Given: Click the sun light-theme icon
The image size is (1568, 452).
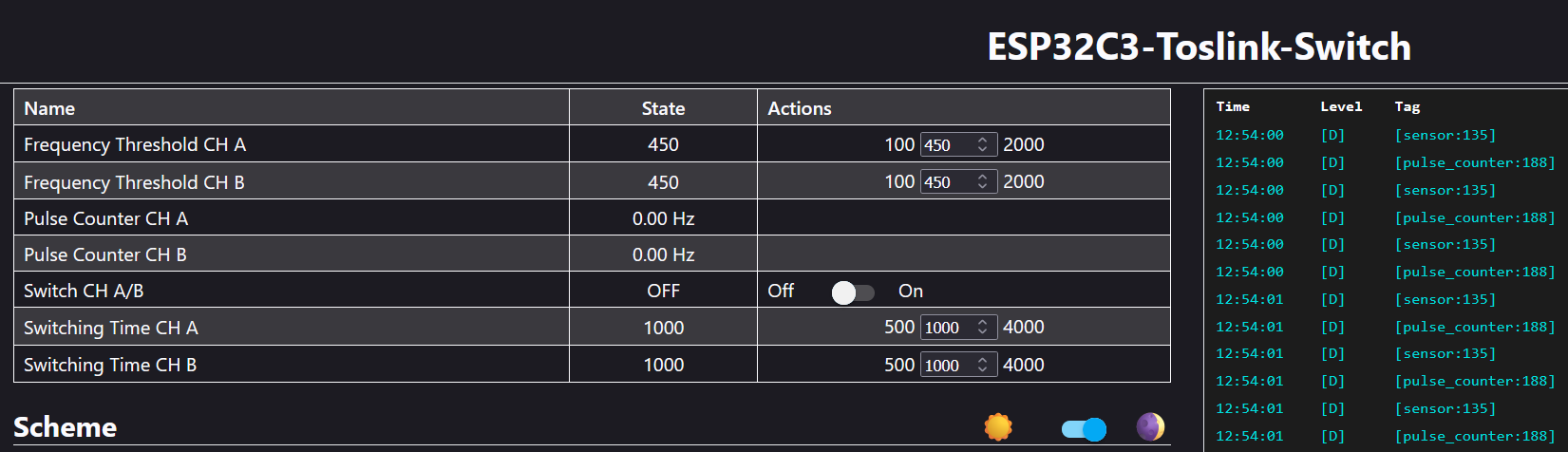Looking at the screenshot, I should [998, 426].
